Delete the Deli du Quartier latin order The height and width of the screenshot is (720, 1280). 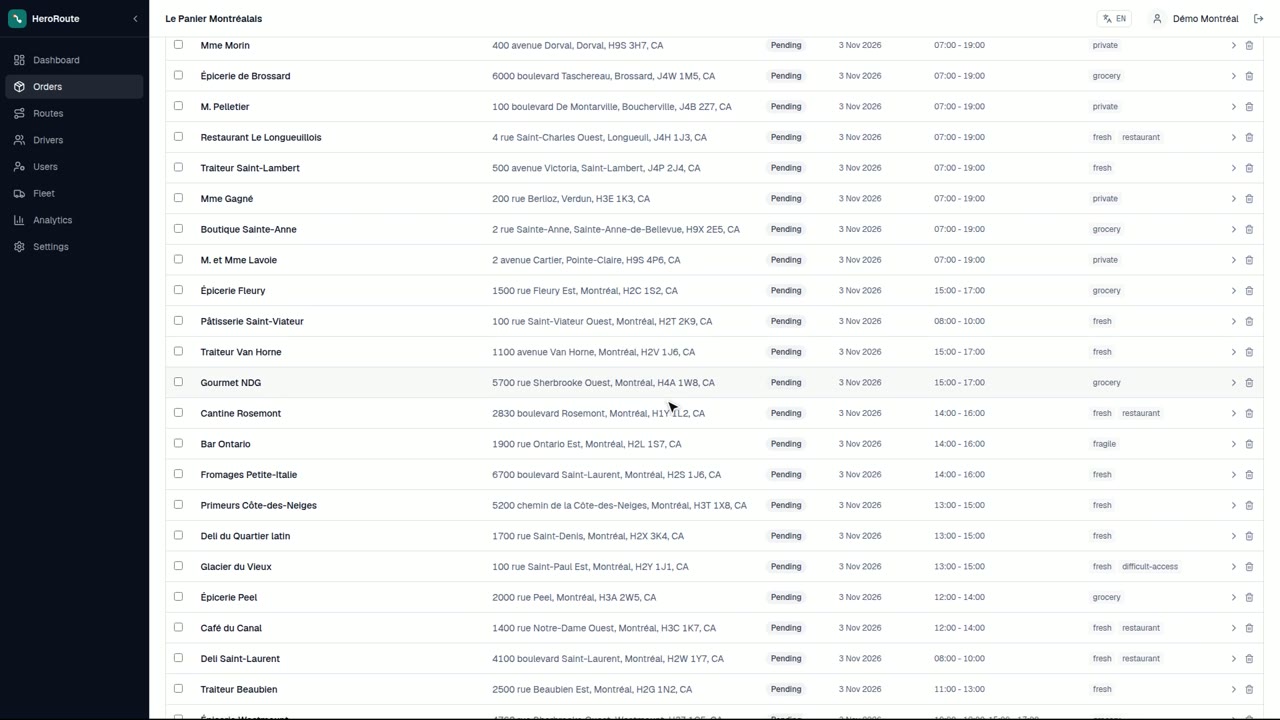(1249, 536)
